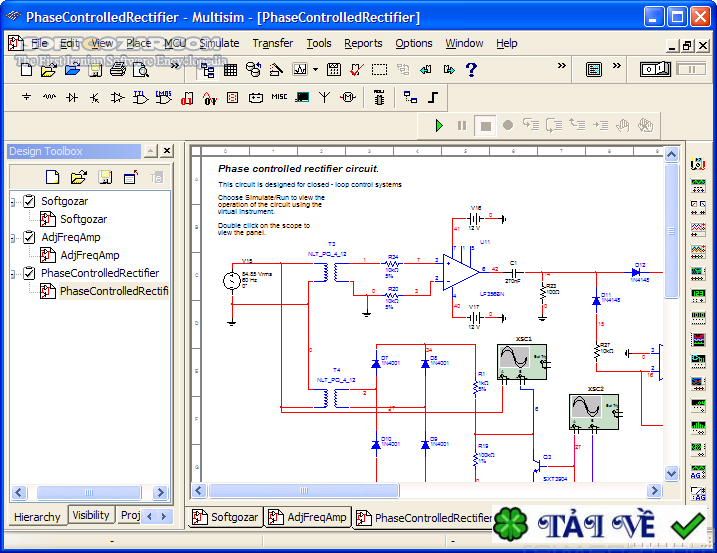Open the Grapher toolbar icon
The height and width of the screenshot is (553, 717).
tap(299, 70)
